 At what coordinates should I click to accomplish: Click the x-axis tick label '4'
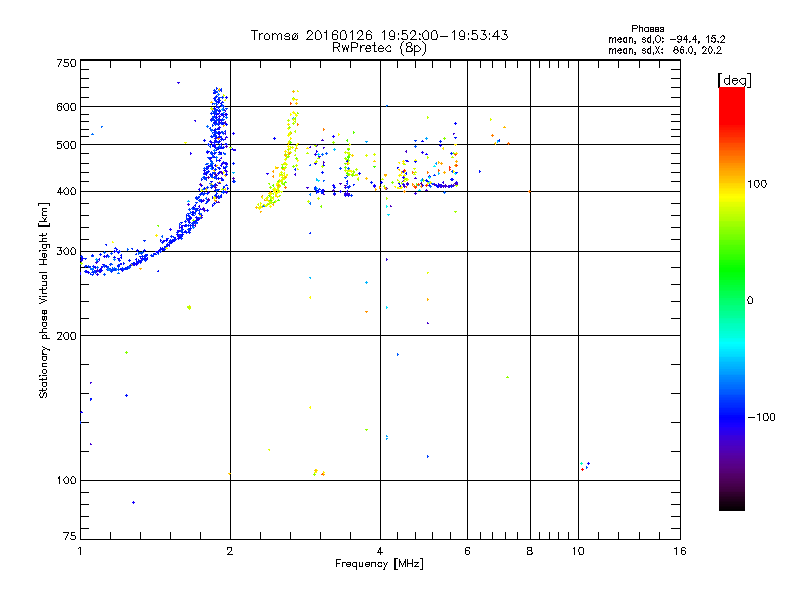(380, 551)
